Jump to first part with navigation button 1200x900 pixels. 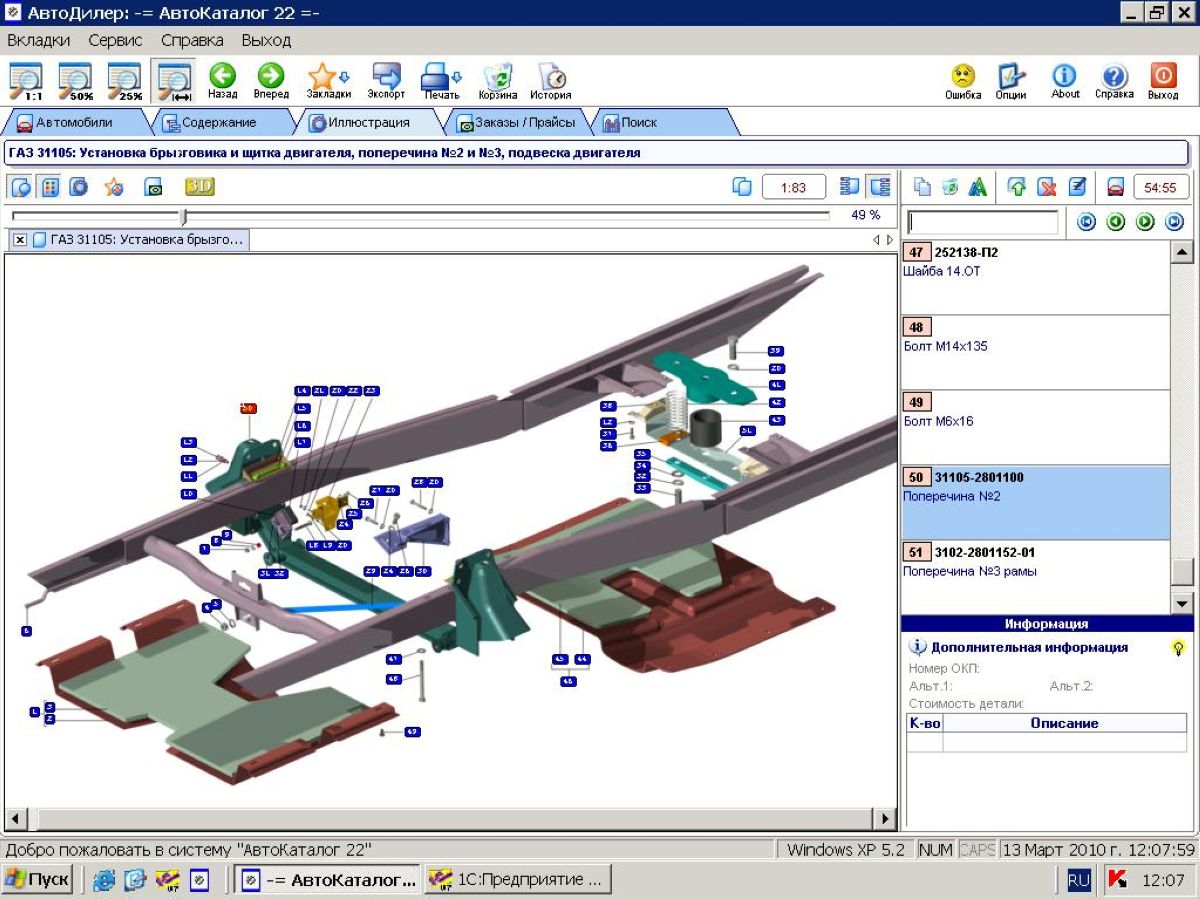[1087, 222]
